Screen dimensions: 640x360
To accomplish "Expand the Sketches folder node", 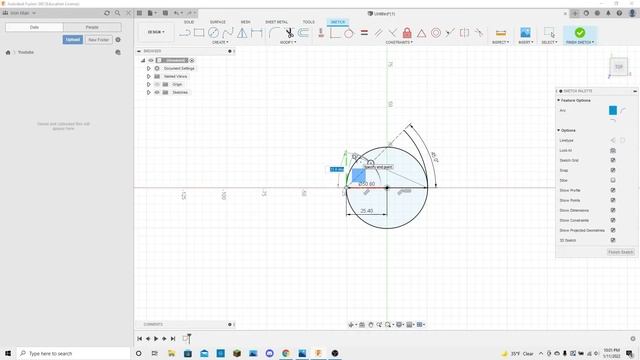I will pos(149,92).
